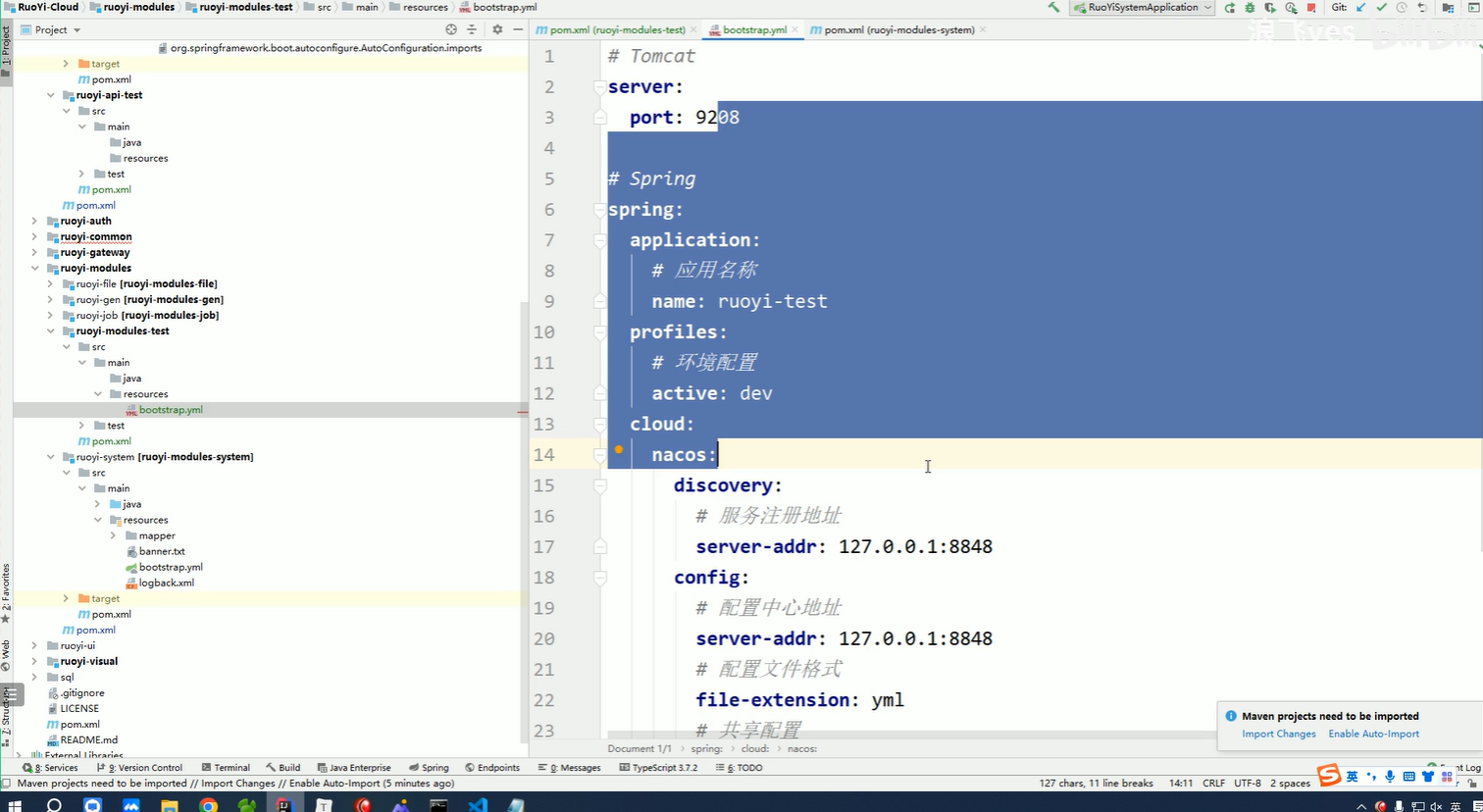
Task: Fold the spring block on line 6
Action: coord(600,209)
